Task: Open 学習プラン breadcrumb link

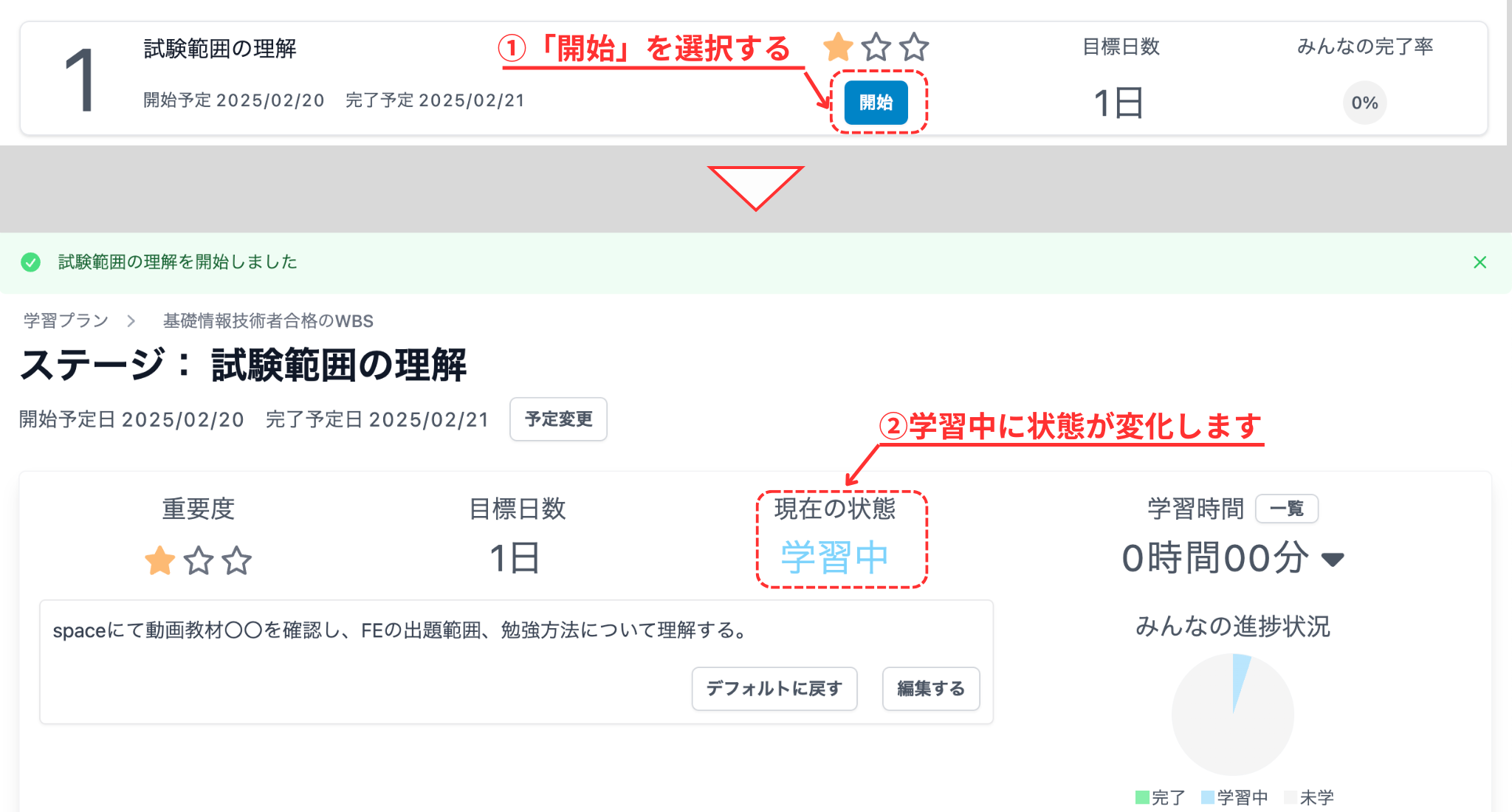Action: click(x=66, y=320)
